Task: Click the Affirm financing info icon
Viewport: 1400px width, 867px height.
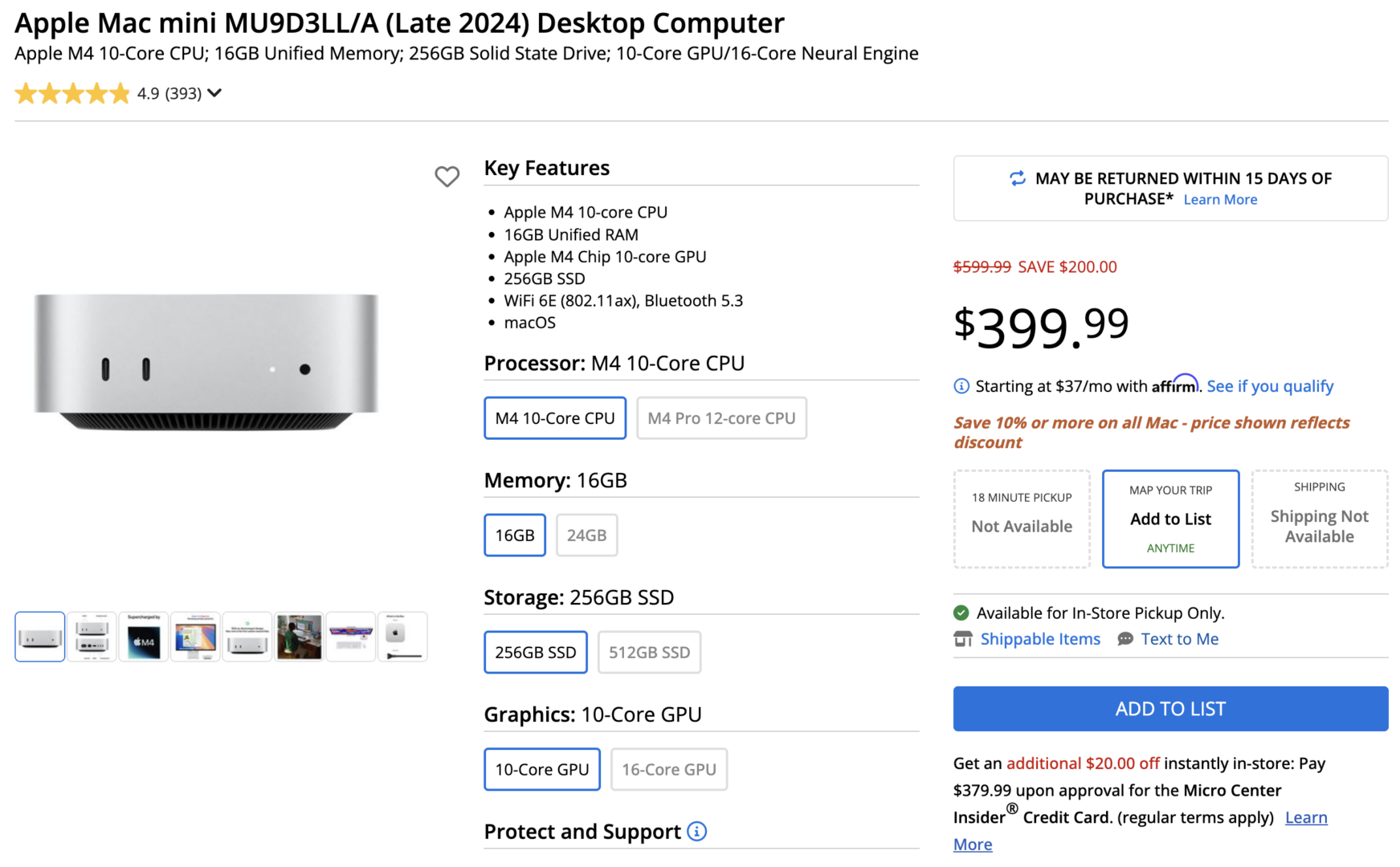Action: pos(961,386)
